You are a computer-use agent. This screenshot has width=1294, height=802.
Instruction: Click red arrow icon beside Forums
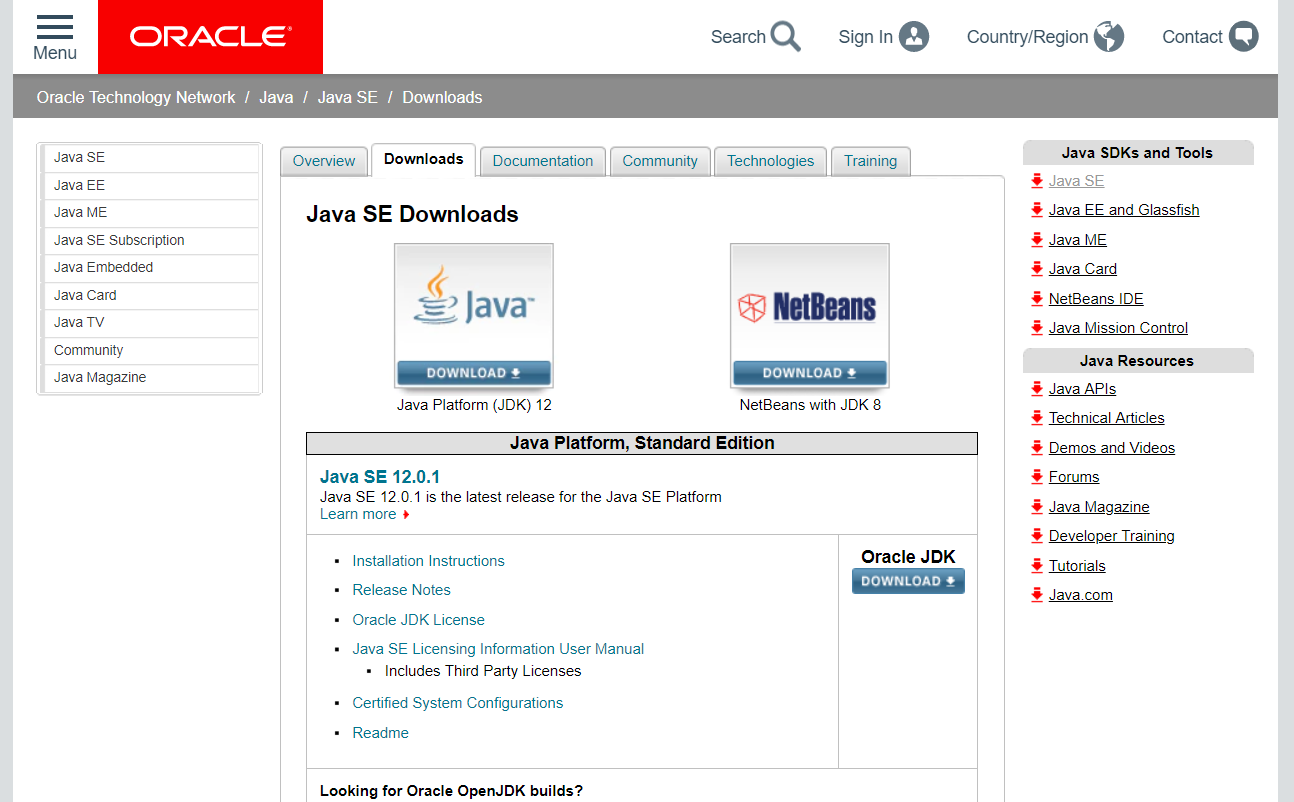click(x=1037, y=477)
